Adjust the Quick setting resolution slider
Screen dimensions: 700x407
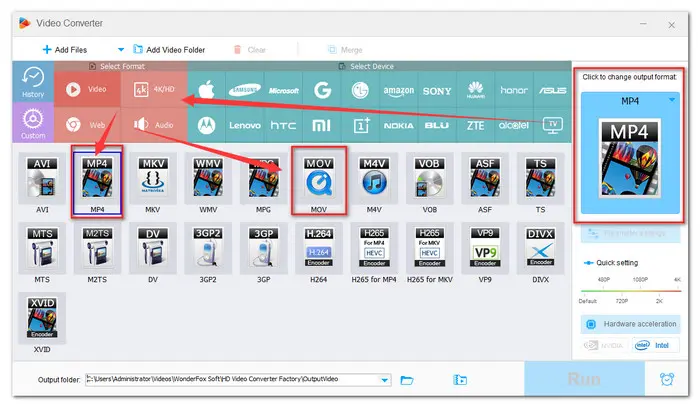pyautogui.click(x=631, y=291)
